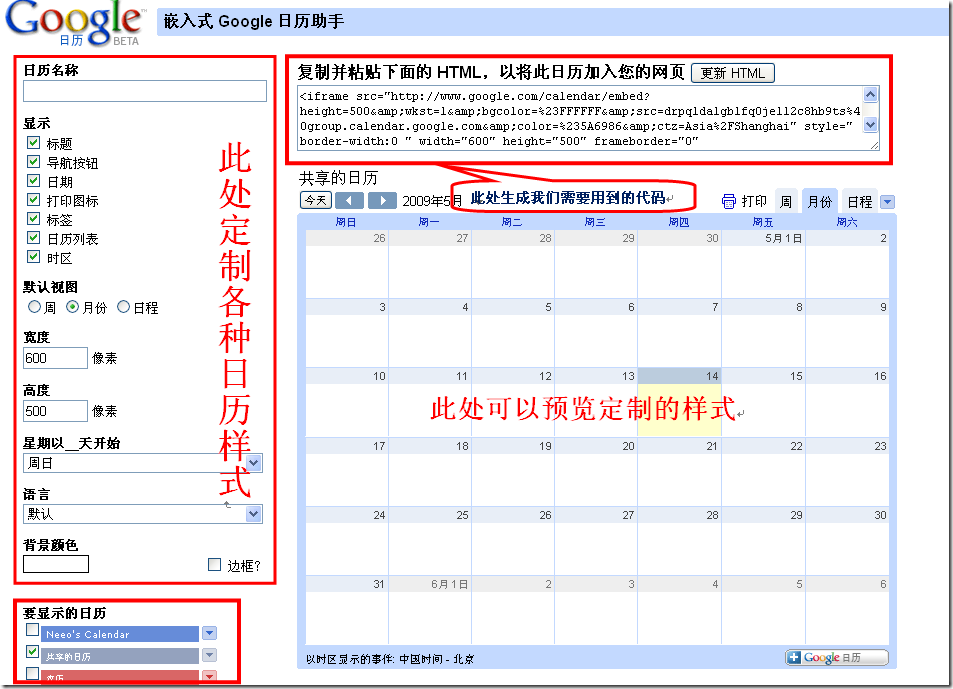The image size is (953, 689).
Task: Switch to the 日程 view tab
Action: pos(859,202)
